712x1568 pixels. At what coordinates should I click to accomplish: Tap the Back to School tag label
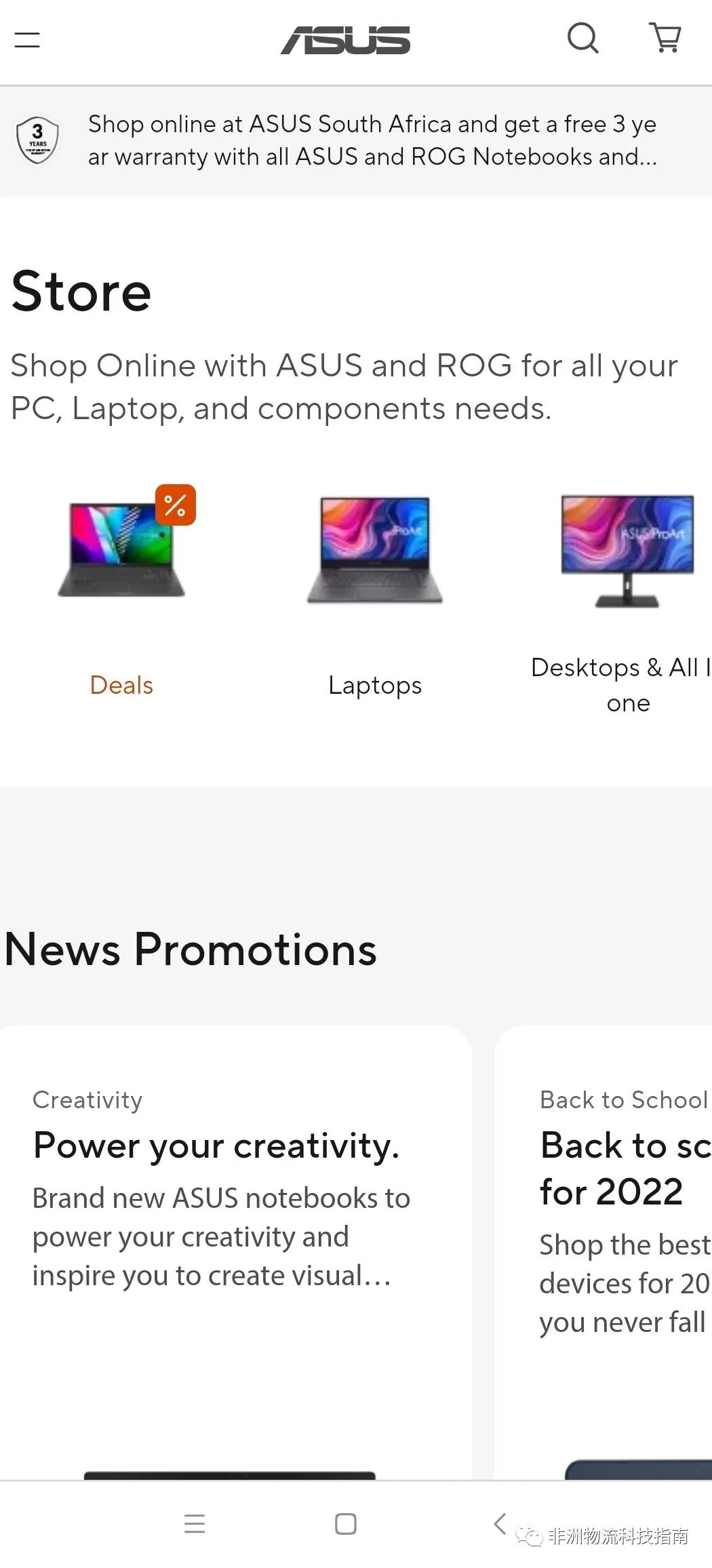(624, 1099)
